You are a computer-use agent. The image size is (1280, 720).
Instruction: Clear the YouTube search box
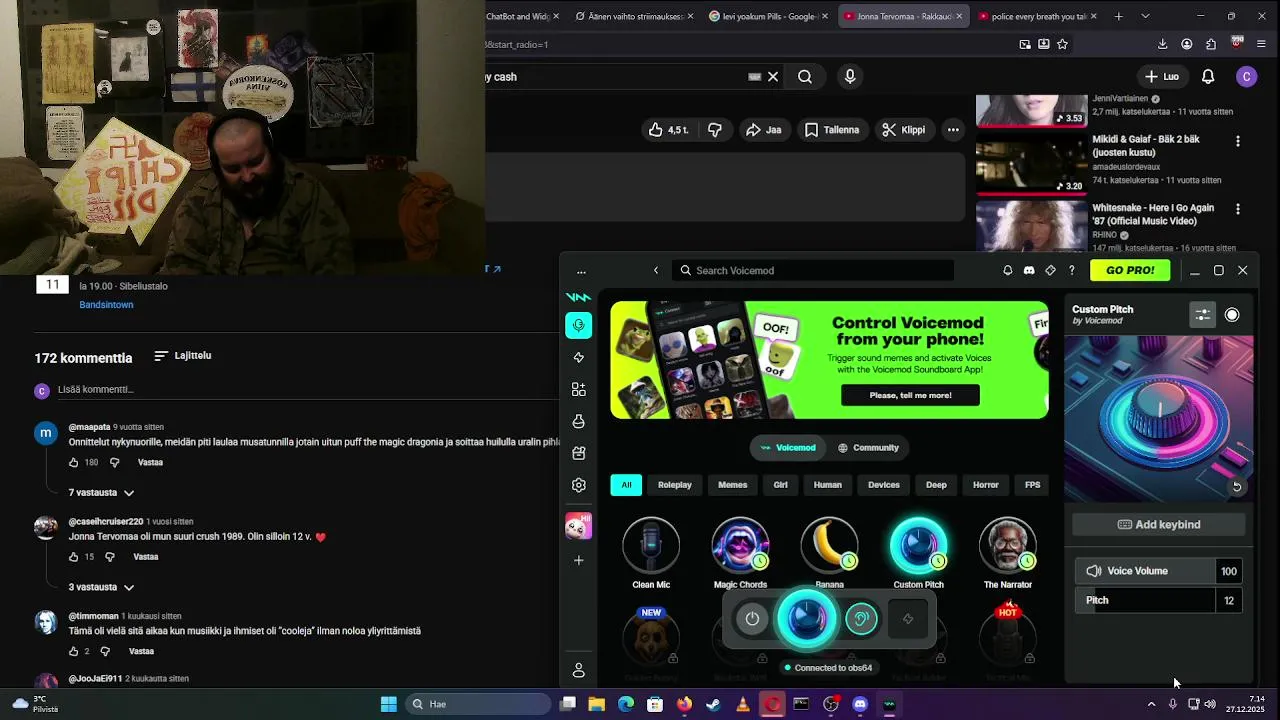[x=773, y=76]
